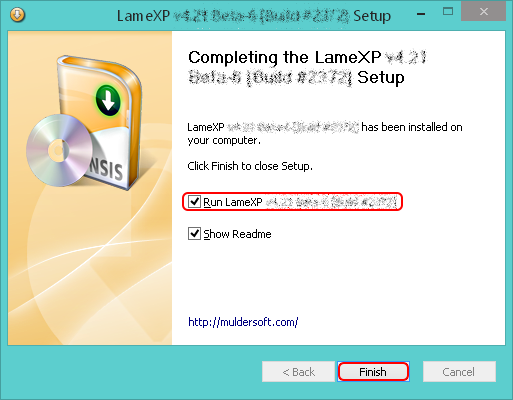Minimize the Setup window

click(x=421, y=14)
